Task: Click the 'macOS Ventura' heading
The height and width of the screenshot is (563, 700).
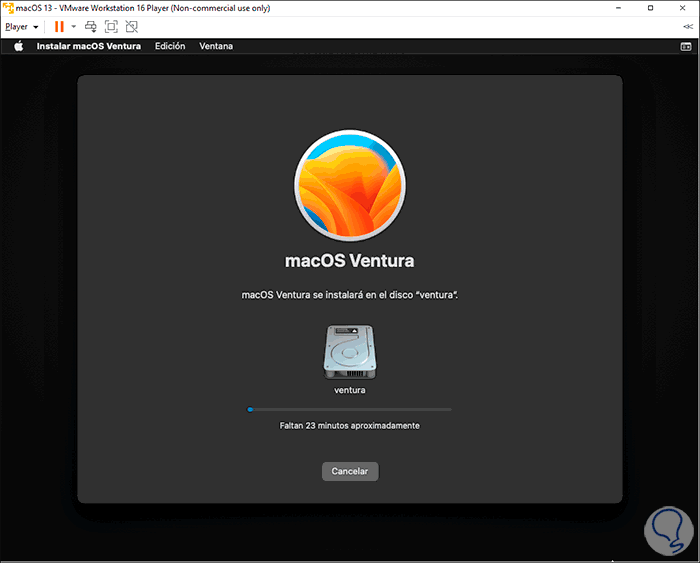Action: pyautogui.click(x=350, y=261)
